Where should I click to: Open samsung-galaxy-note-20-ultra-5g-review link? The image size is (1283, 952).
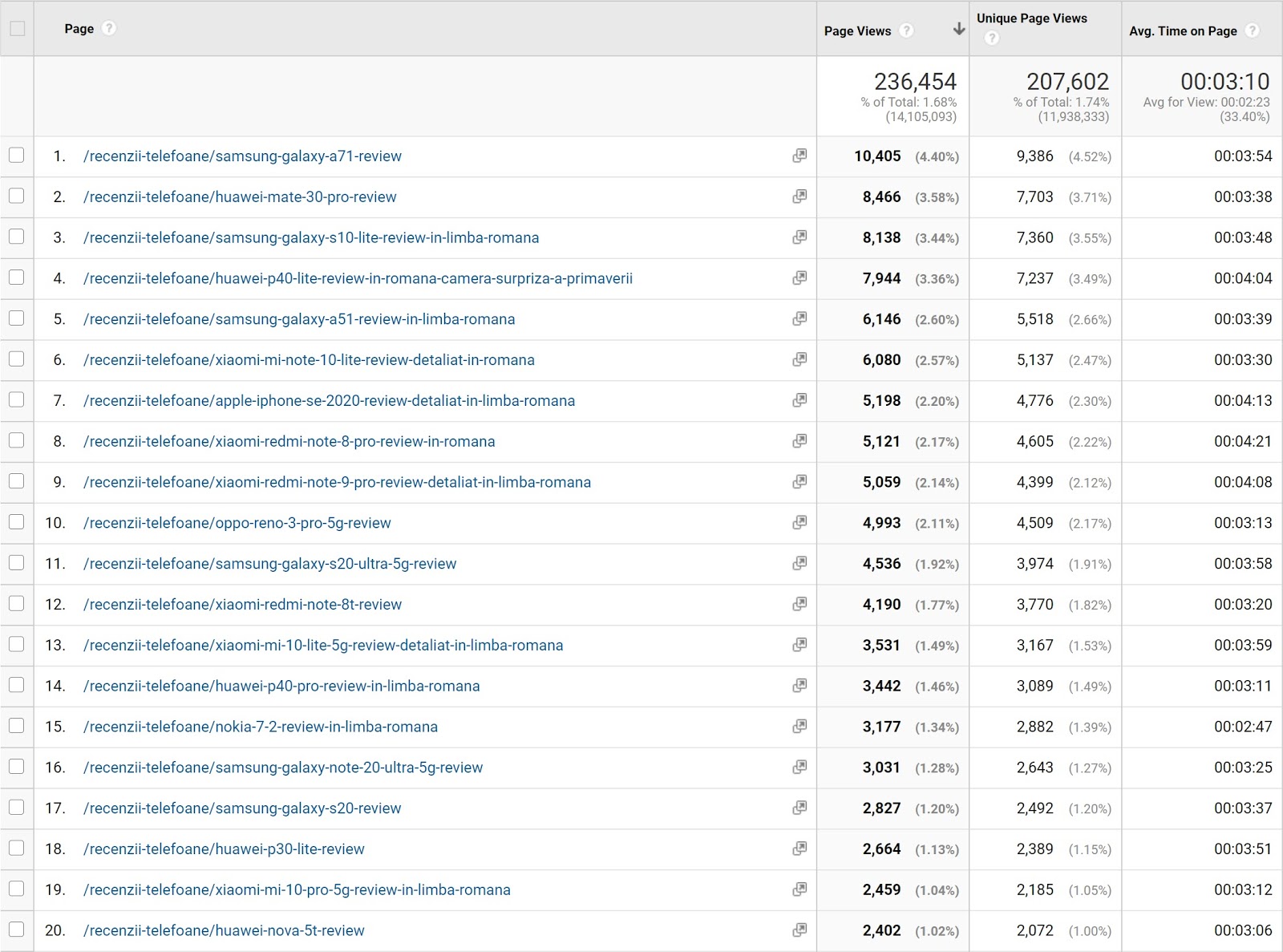[283, 768]
